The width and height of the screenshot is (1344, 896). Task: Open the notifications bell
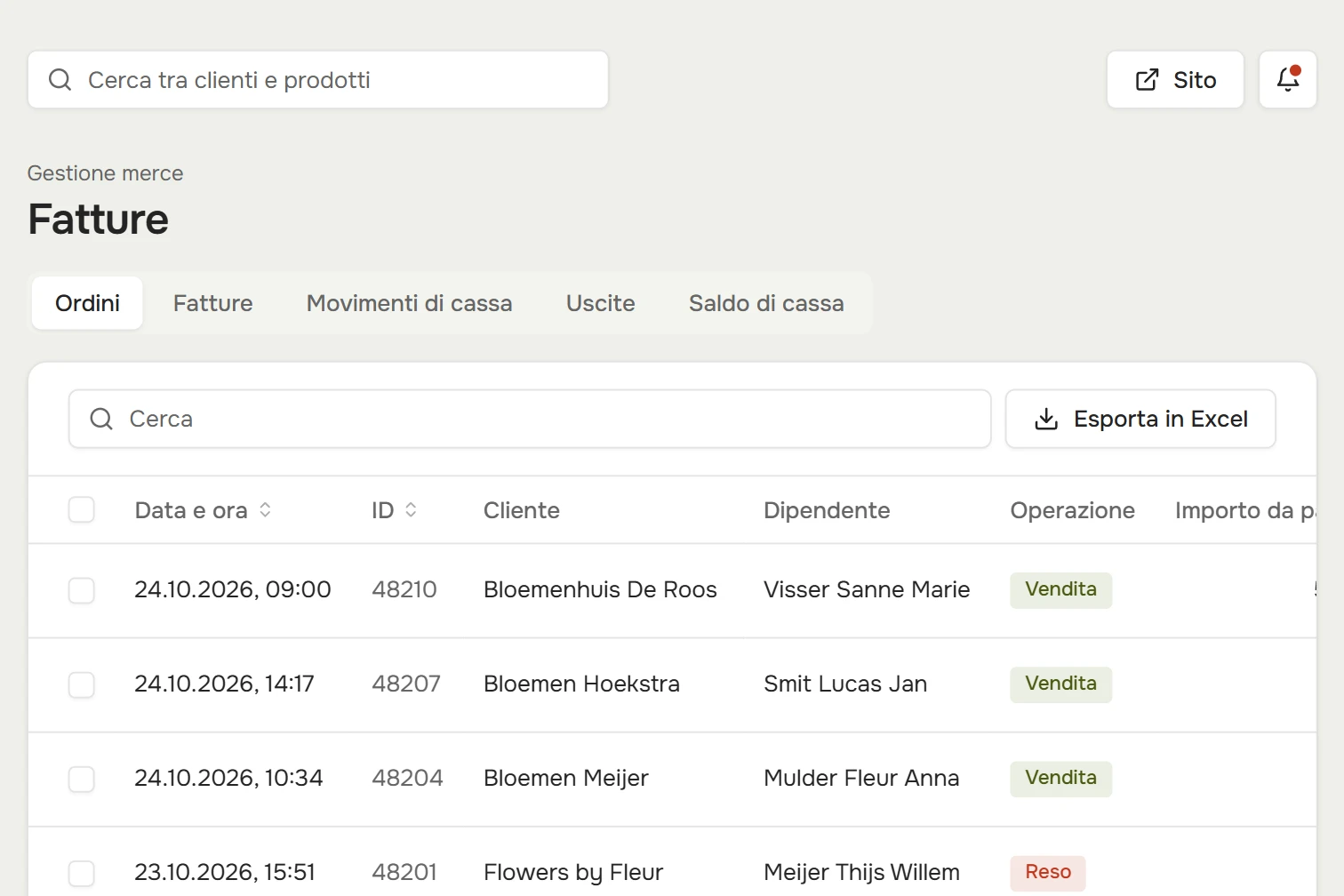[1288, 80]
